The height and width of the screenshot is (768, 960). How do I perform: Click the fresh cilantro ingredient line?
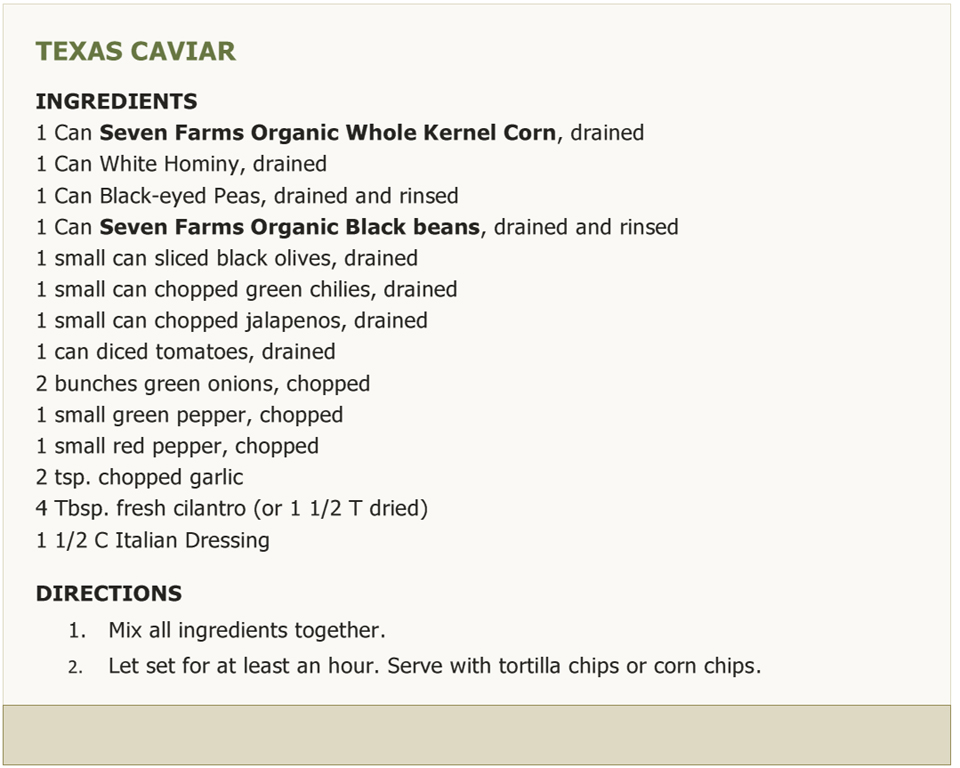point(231,509)
